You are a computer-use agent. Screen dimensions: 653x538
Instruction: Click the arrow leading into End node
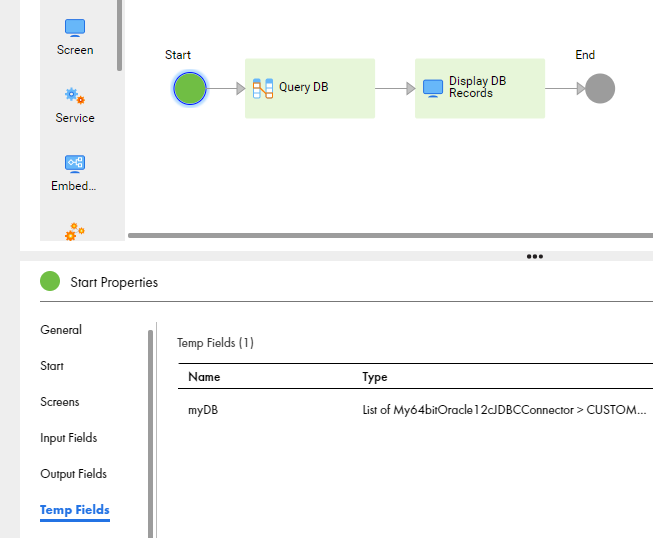click(x=565, y=88)
